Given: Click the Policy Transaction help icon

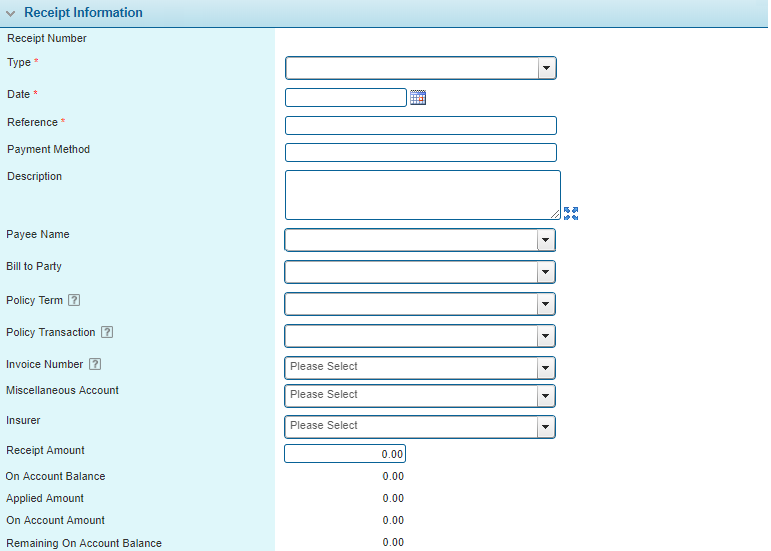Looking at the screenshot, I should (x=107, y=333).
